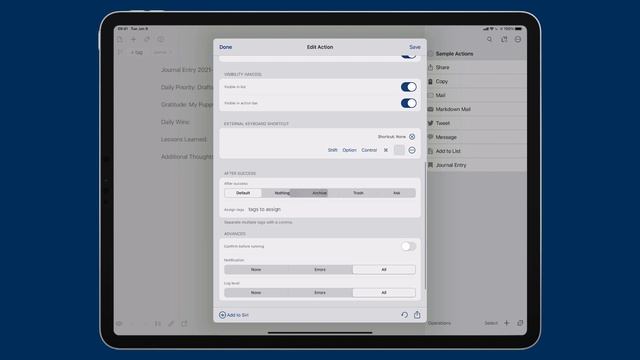Tap the Add to Siri button
This screenshot has height=360, width=640.
pos(234,315)
